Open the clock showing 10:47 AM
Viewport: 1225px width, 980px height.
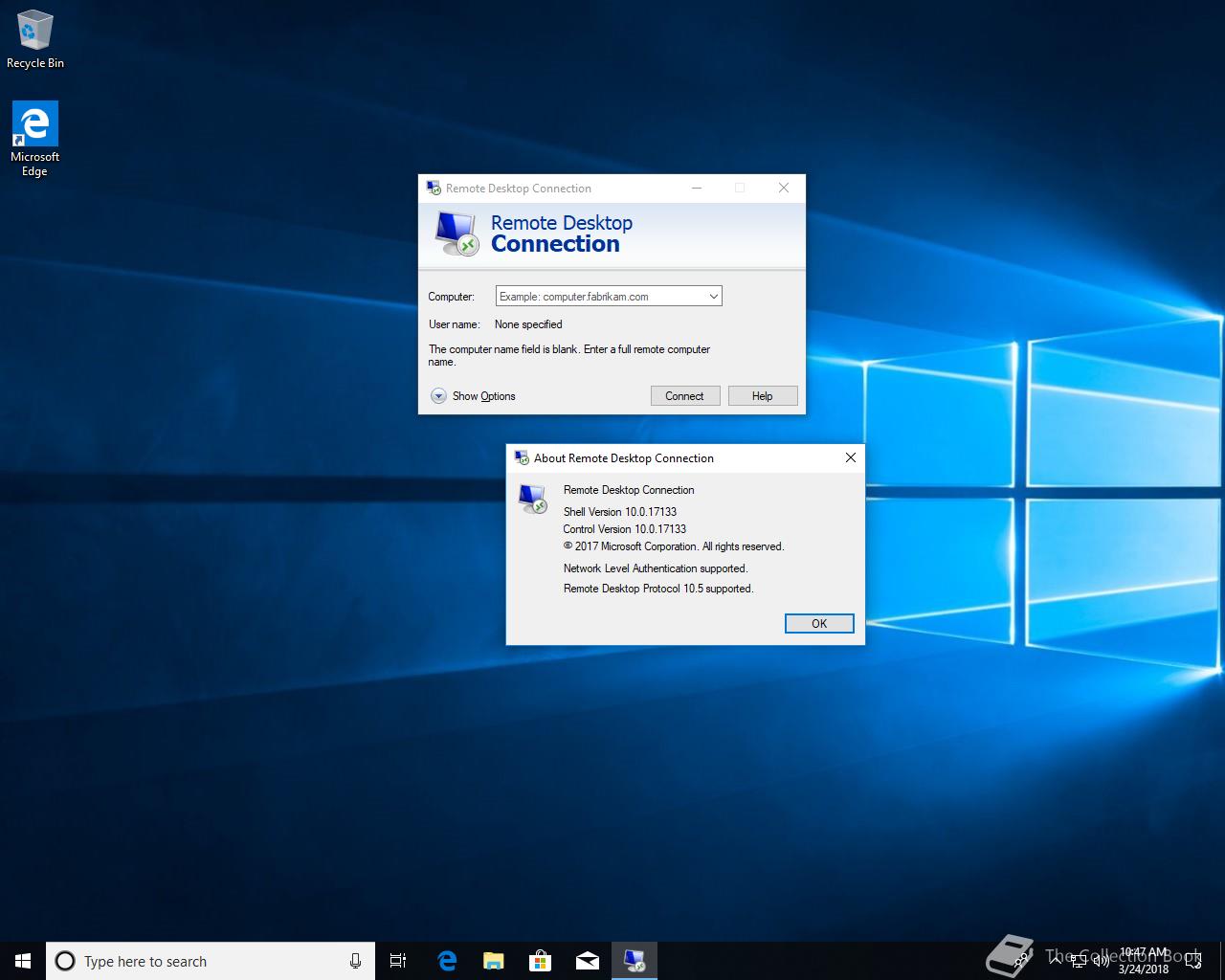[1144, 961]
